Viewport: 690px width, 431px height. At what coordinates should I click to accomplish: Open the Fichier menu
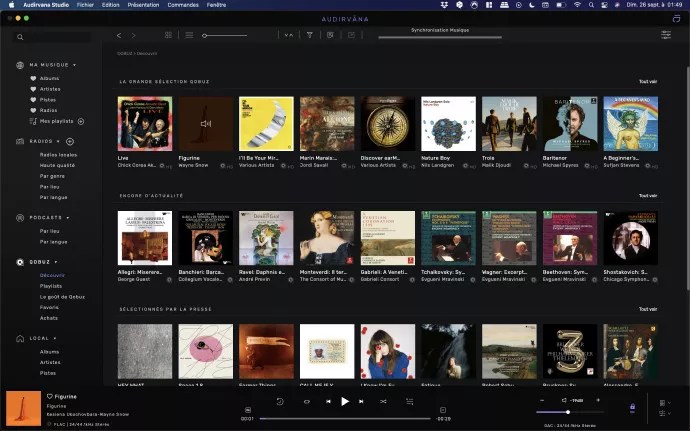pyautogui.click(x=85, y=5)
